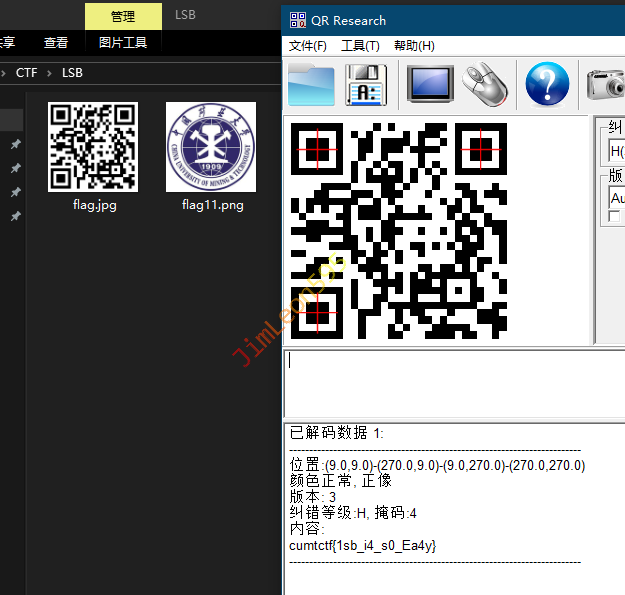
Task: Select the flag11.png file thumbnail
Action: coord(211,147)
